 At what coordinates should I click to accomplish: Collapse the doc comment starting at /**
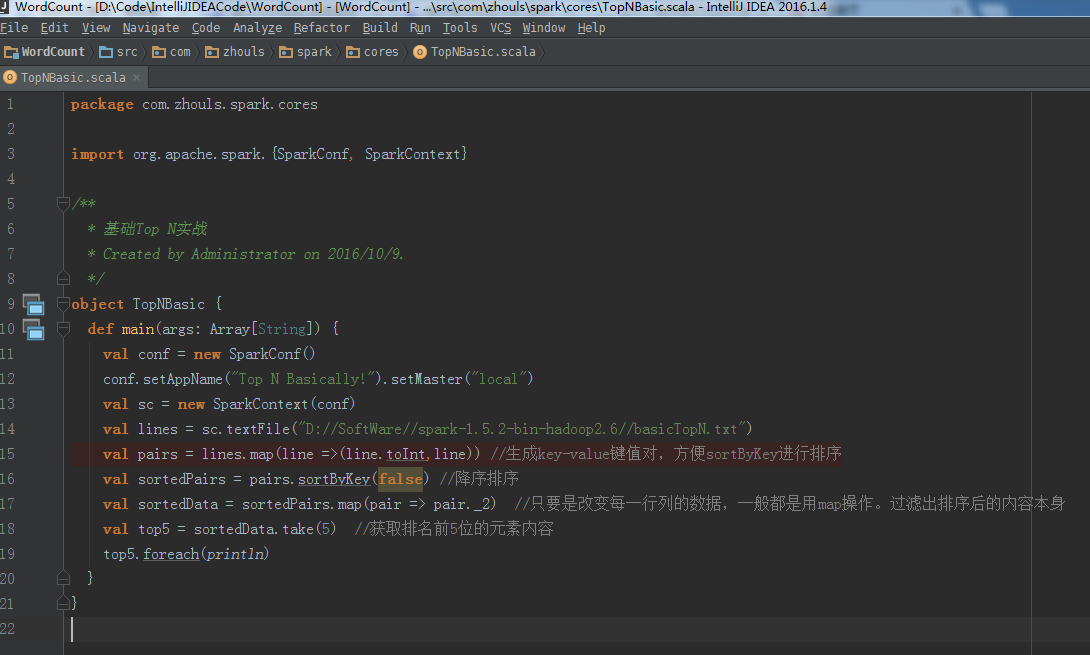pyautogui.click(x=63, y=204)
